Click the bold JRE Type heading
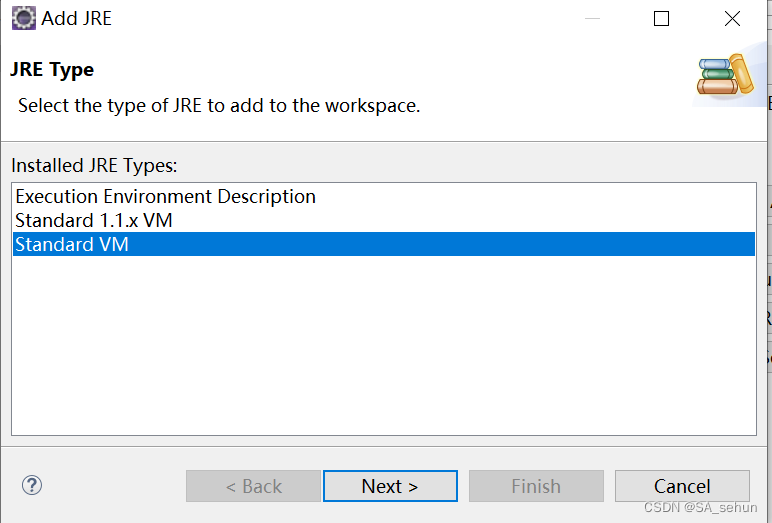The image size is (772, 523). pos(52,70)
